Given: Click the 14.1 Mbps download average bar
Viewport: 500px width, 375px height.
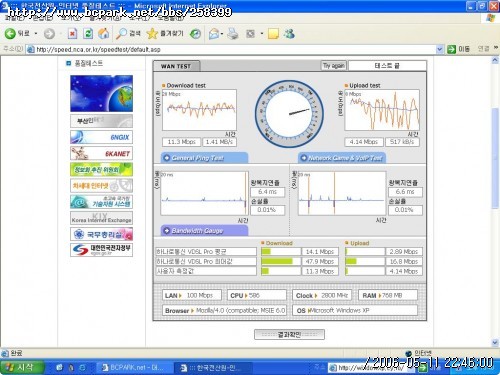Looking at the screenshot, I should [281, 252].
